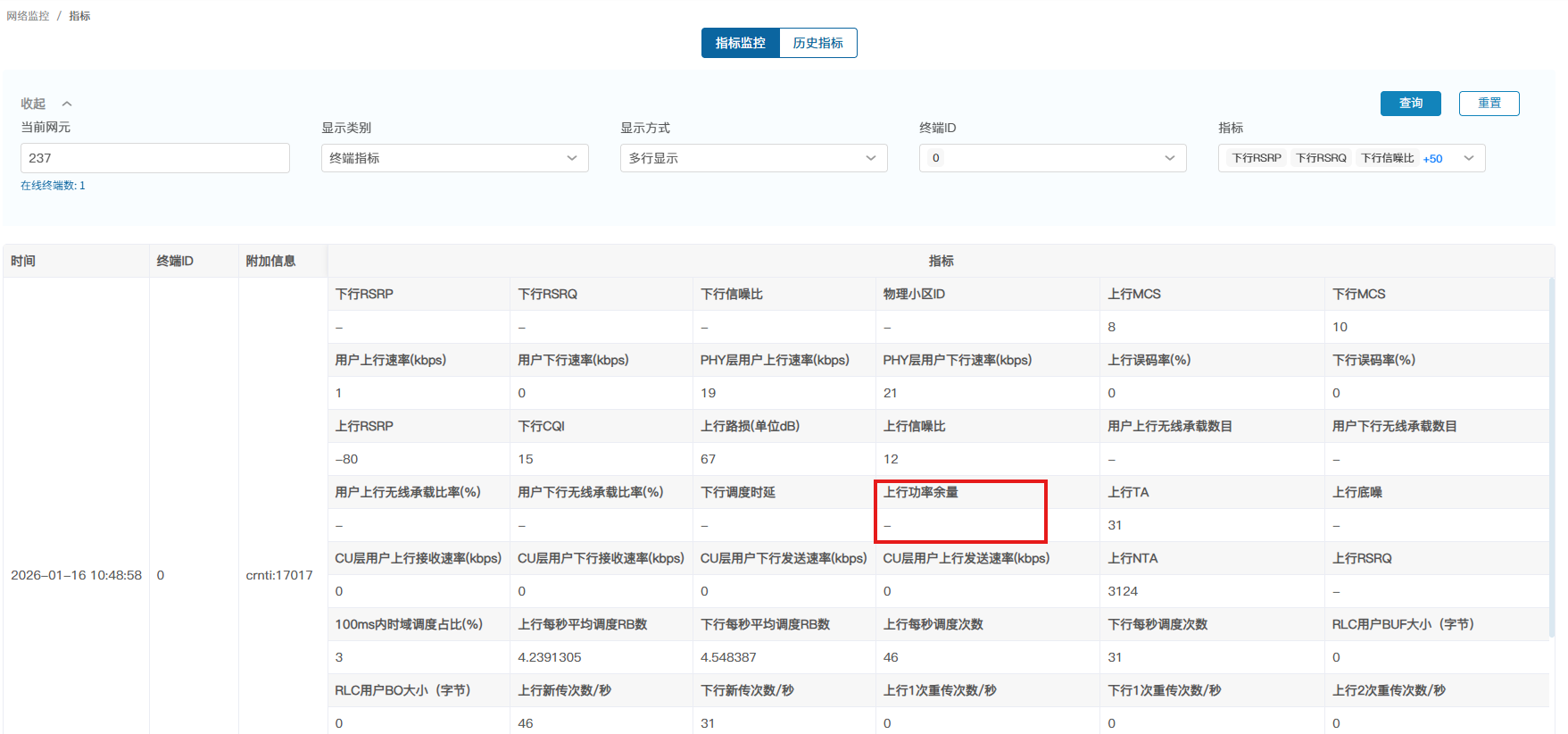Click the 时间 column header
Viewport: 1568px width, 734px height.
click(x=23, y=261)
